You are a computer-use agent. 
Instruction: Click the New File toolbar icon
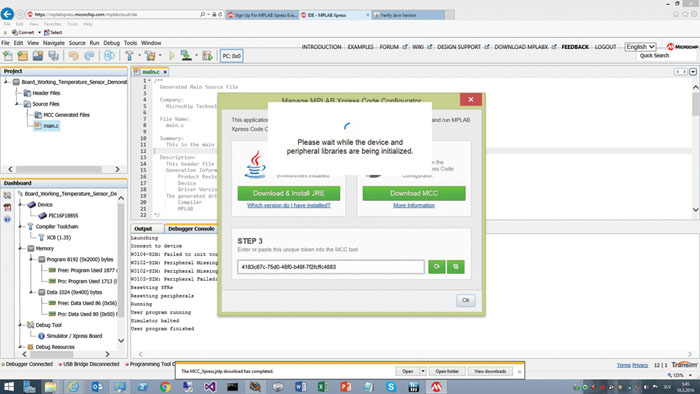click(x=8, y=56)
